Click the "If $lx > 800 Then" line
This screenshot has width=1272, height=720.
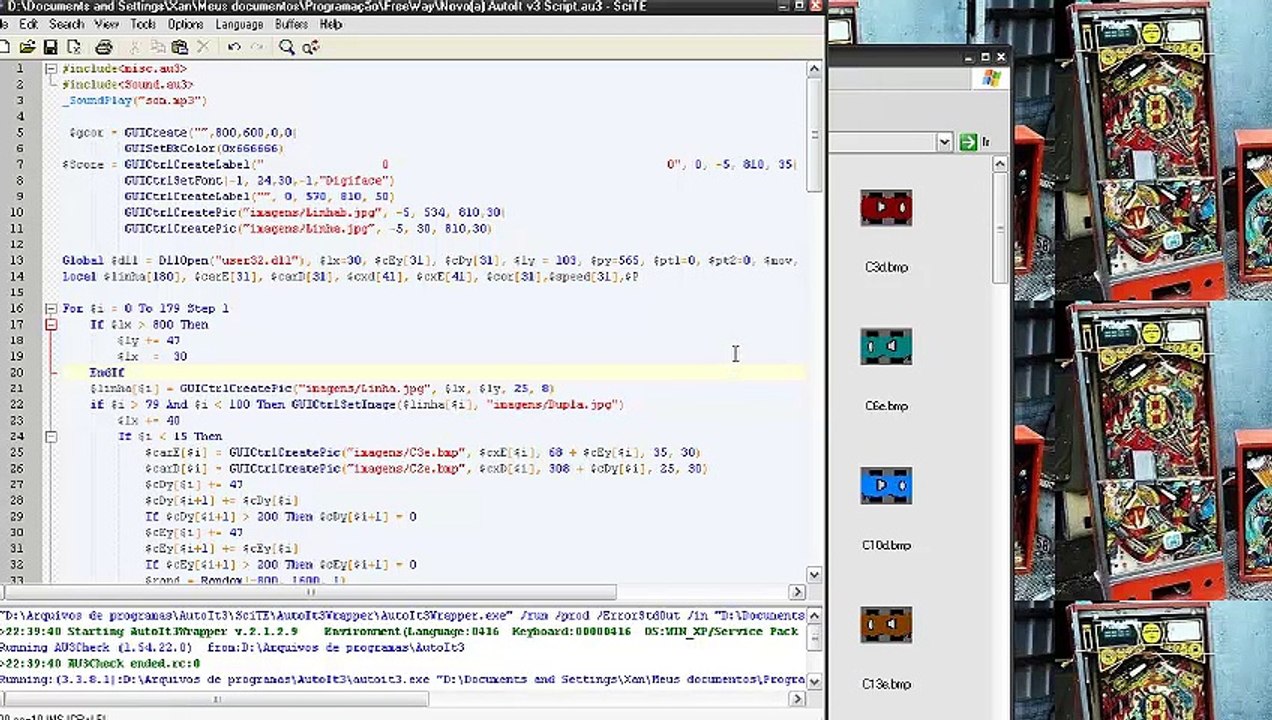tap(149, 324)
